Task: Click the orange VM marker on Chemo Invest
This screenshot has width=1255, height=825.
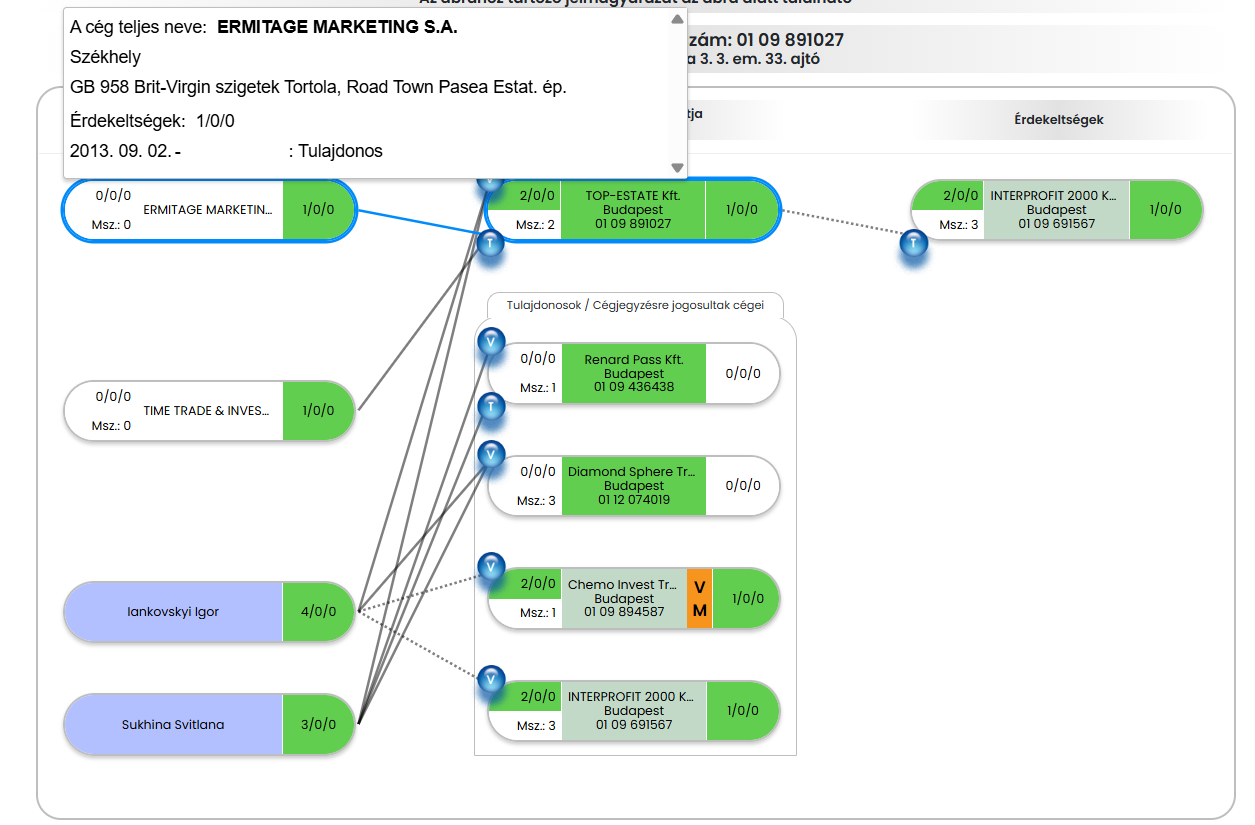Action: [x=699, y=598]
